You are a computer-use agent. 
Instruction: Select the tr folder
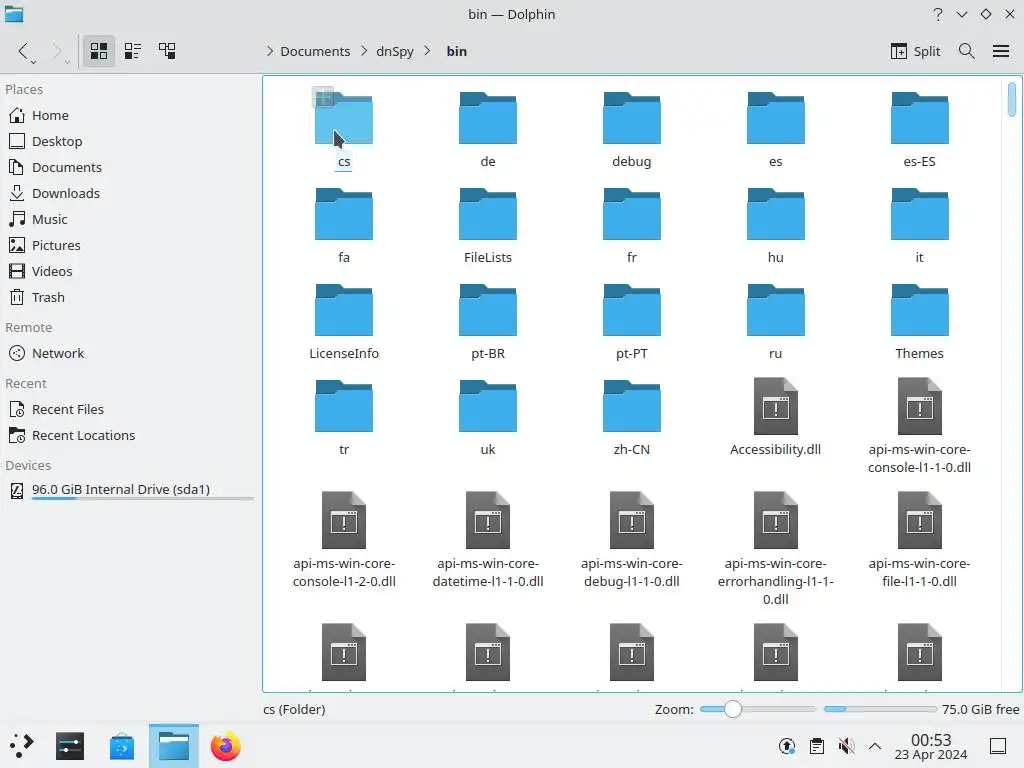point(344,417)
